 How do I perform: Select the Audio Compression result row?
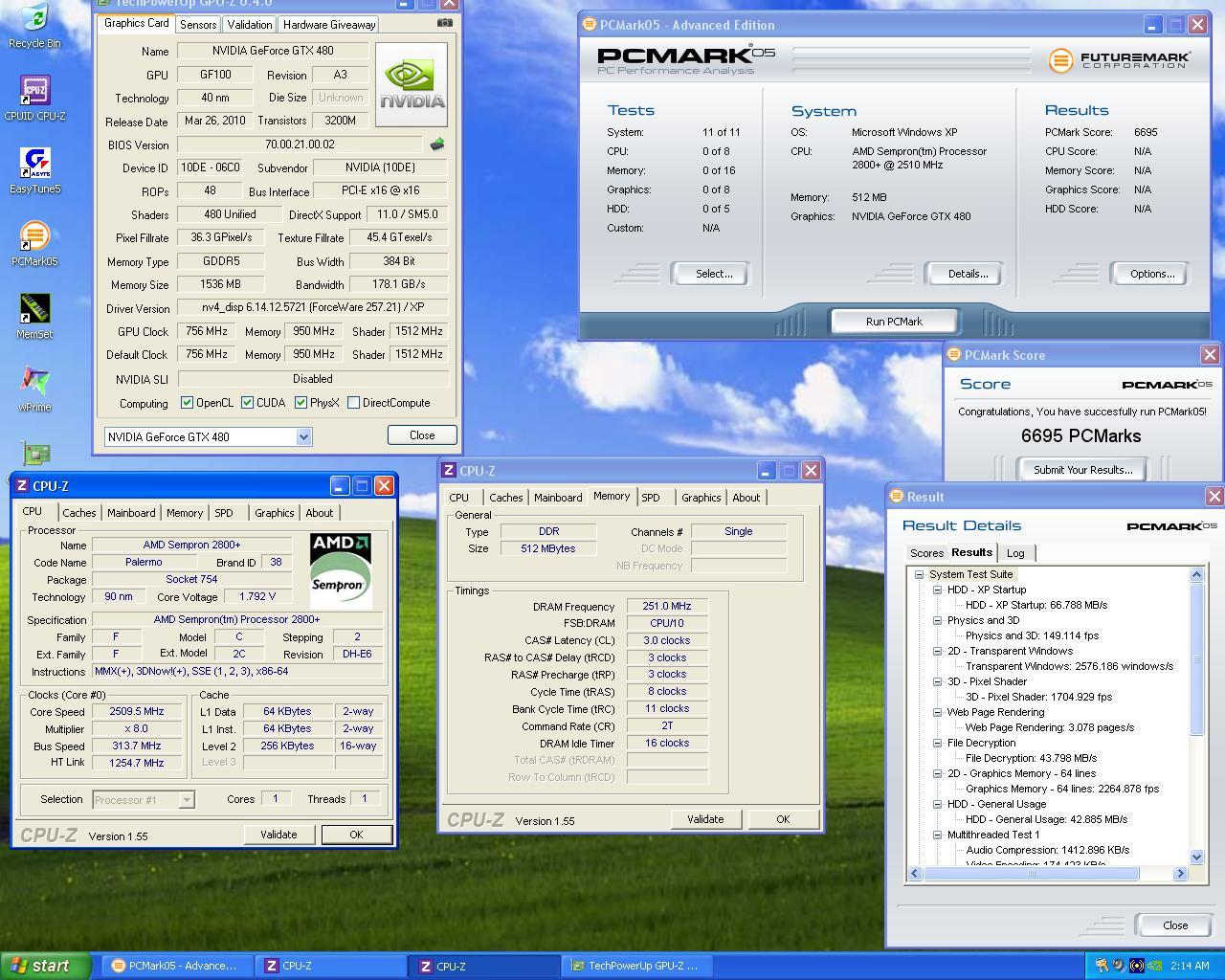point(1048,850)
